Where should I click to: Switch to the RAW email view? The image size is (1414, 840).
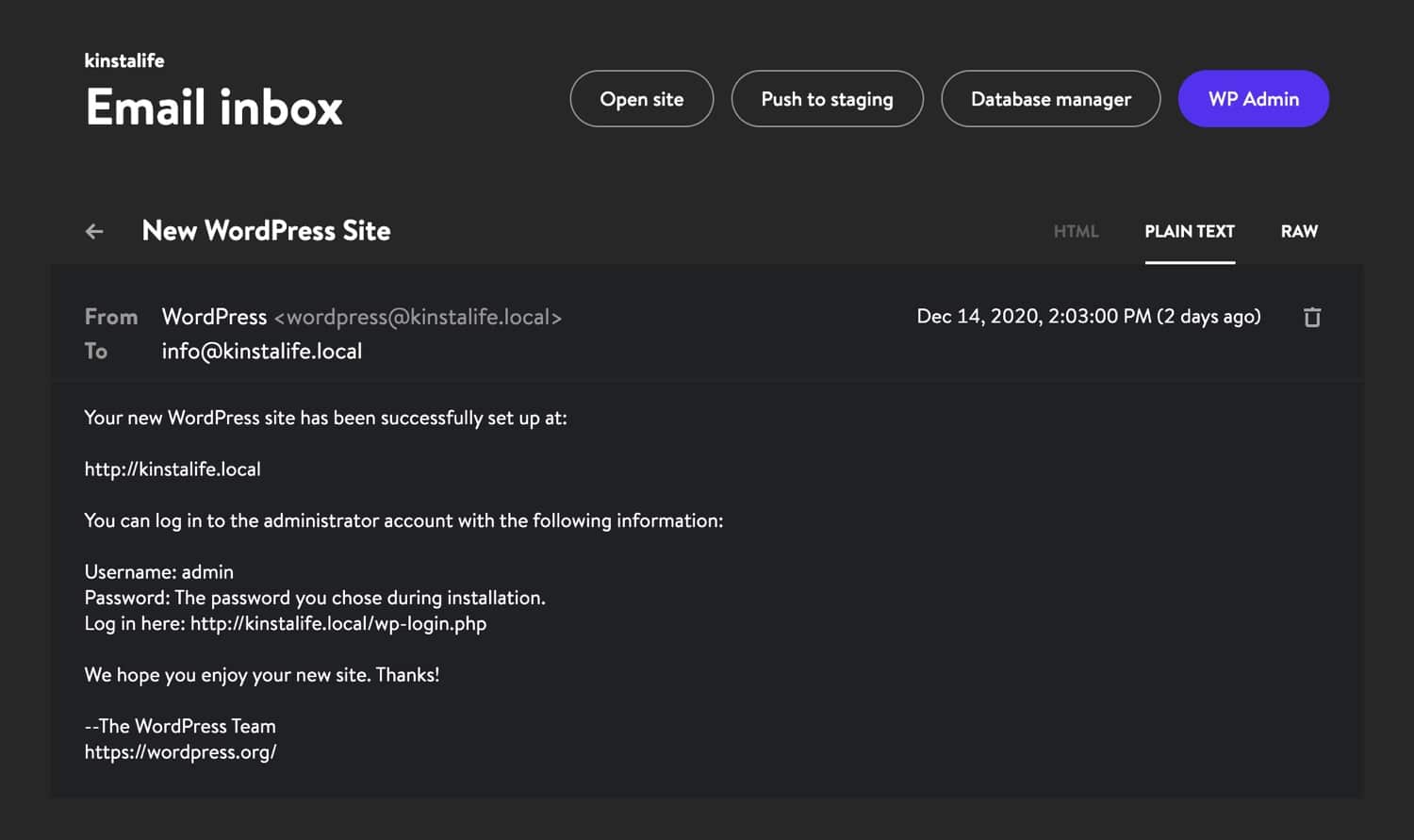pyautogui.click(x=1298, y=231)
